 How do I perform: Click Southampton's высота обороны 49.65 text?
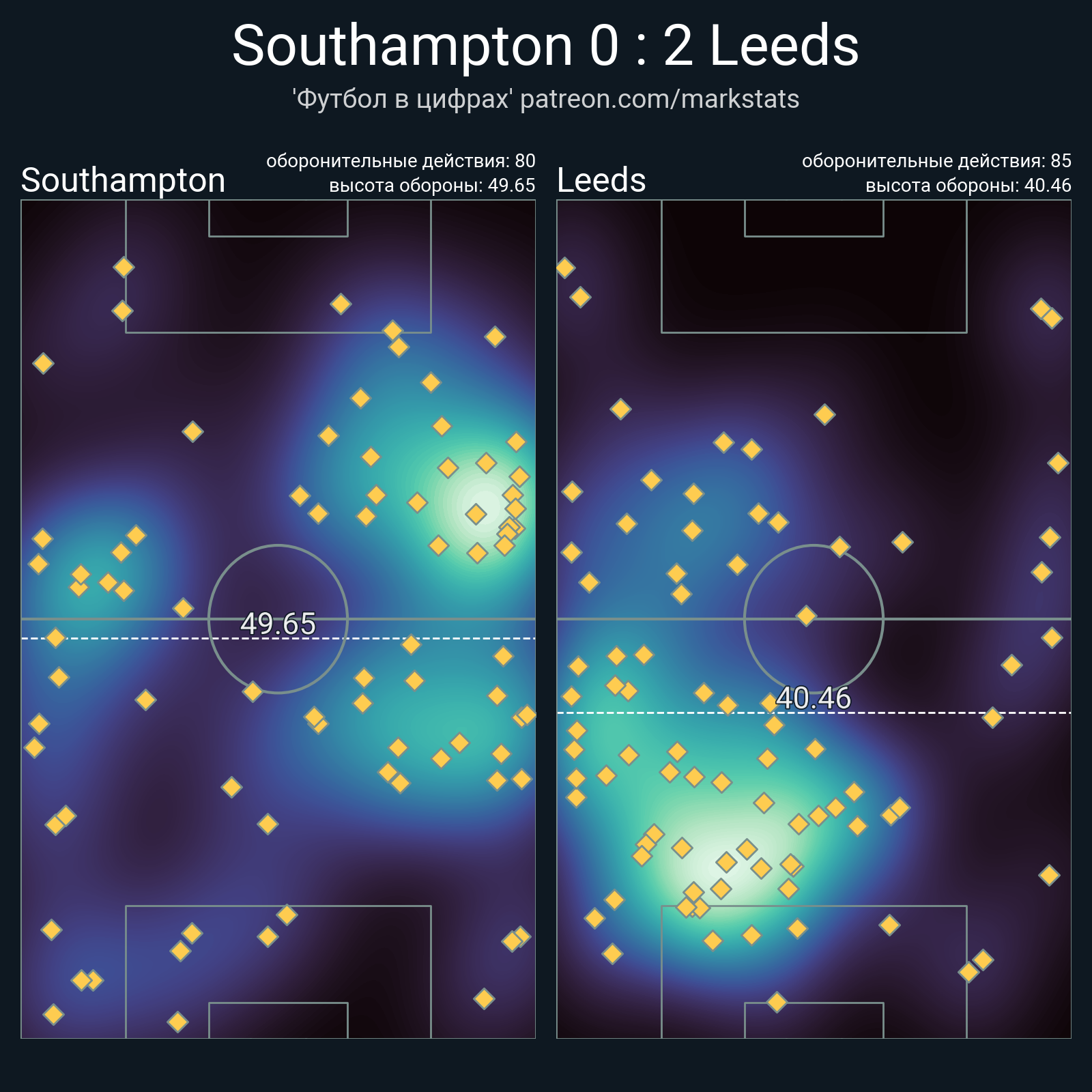point(432,186)
